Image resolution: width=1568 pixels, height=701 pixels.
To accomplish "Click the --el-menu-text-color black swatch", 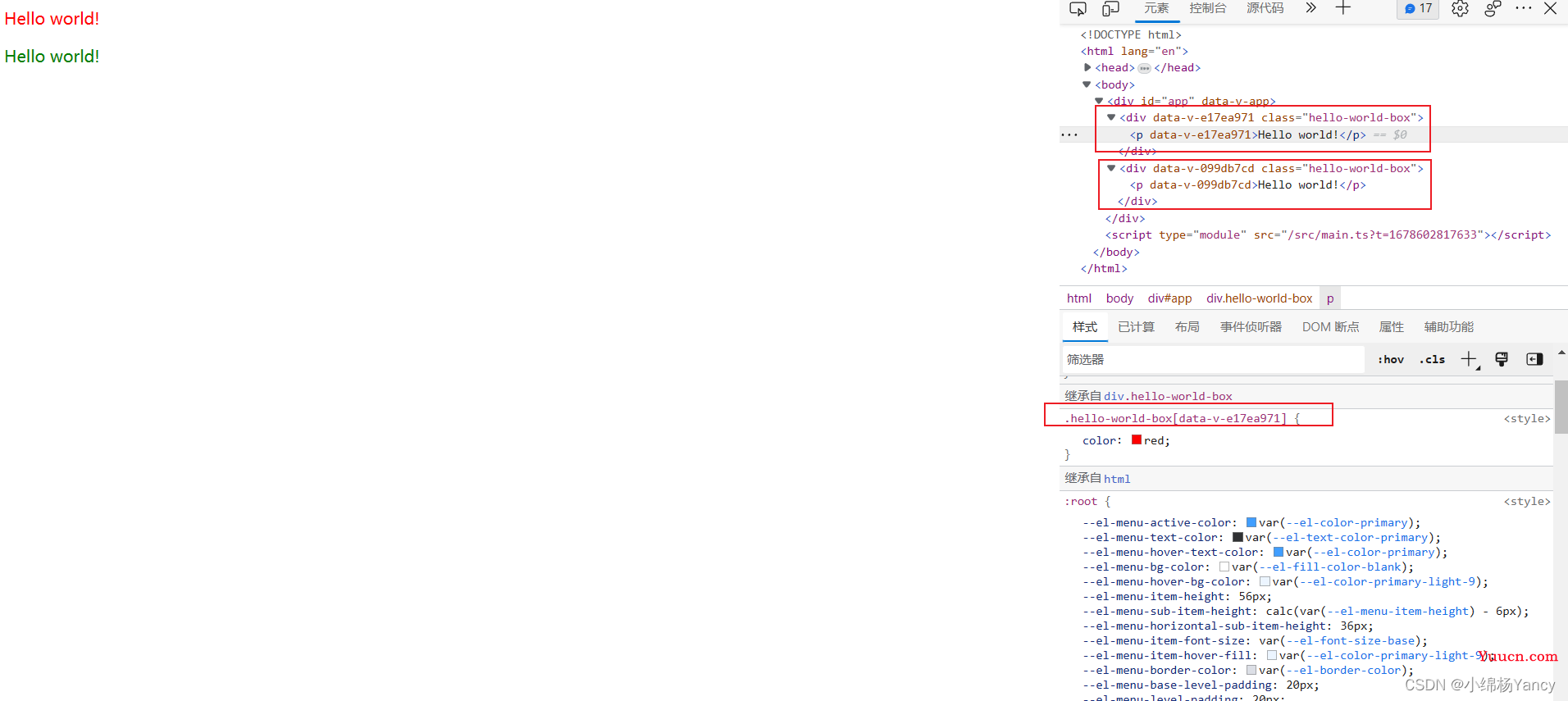I will pos(1238,537).
